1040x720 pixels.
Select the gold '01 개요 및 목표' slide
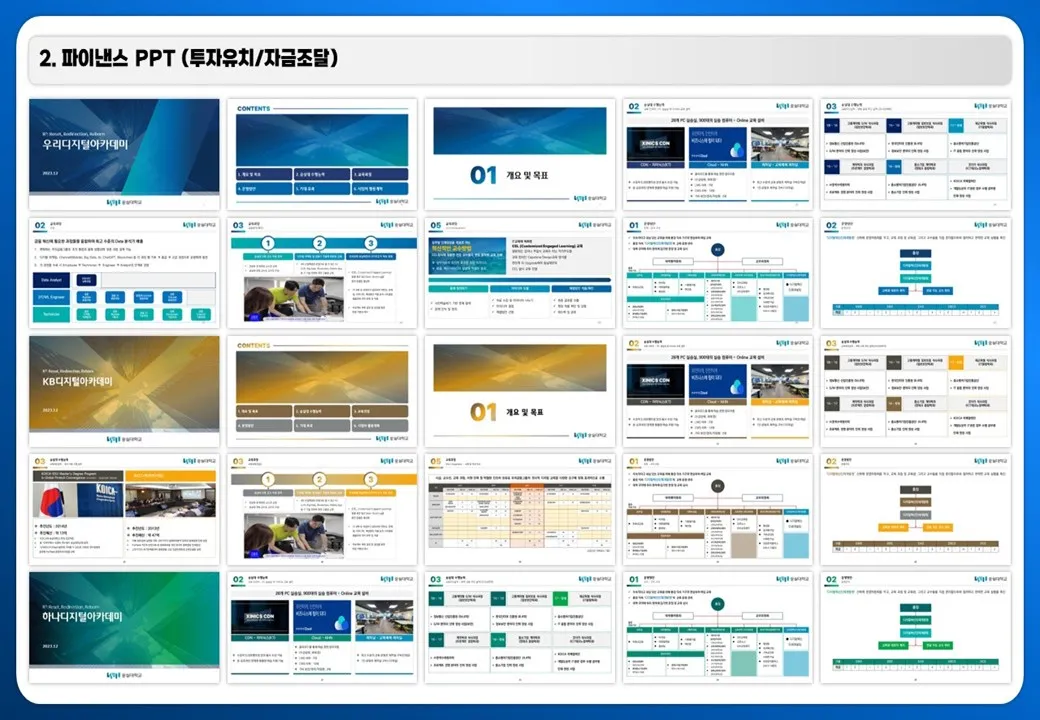coord(520,391)
